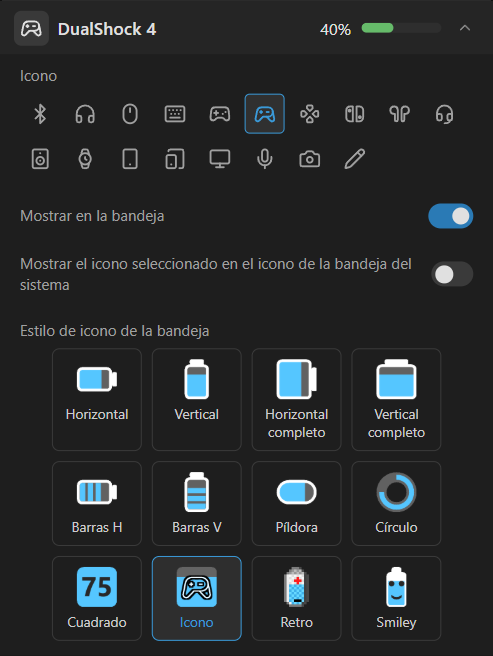The height and width of the screenshot is (656, 493).
Task: Pick the four-button D-pad cluster icon
Action: (310, 114)
